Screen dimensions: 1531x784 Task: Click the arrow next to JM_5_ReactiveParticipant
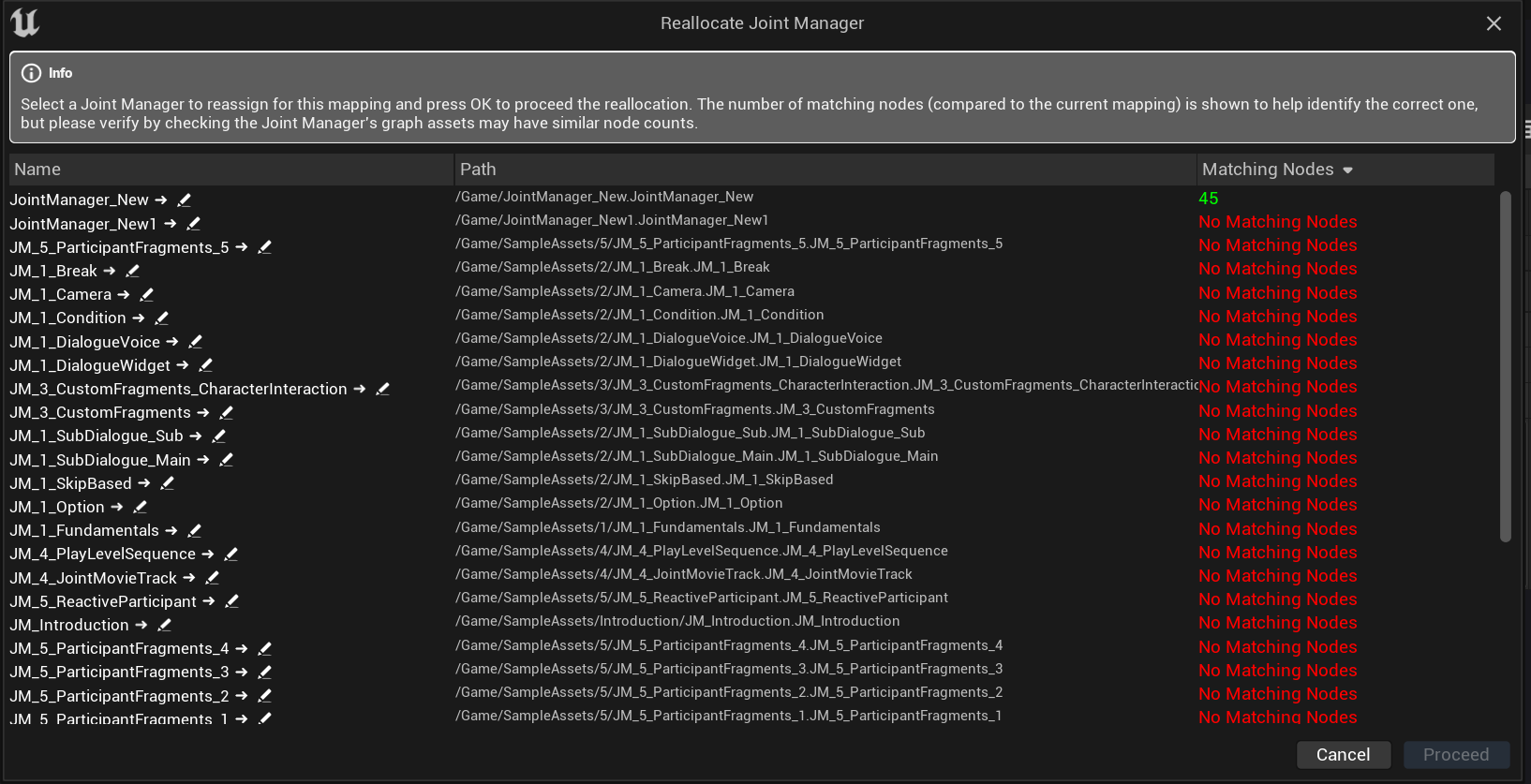209,601
